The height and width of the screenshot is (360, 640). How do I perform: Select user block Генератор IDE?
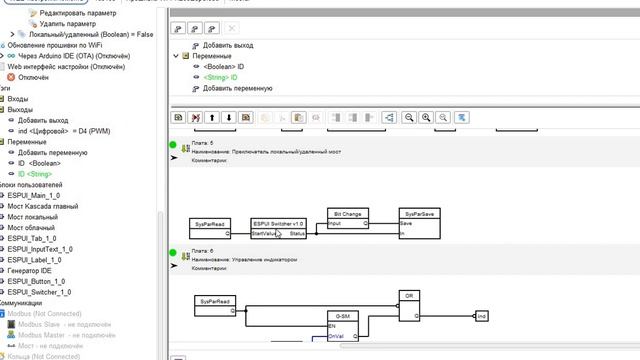tap(29, 271)
